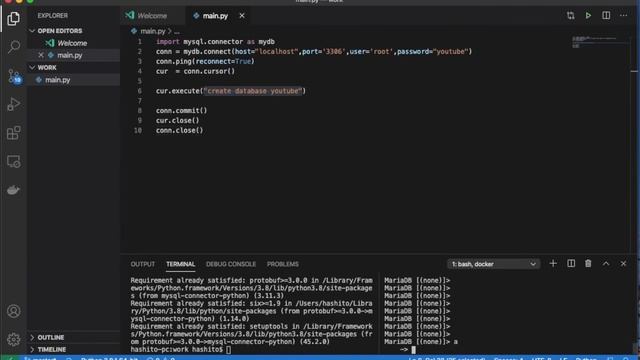Switch to the DEBUG CONSOLE tab
Viewport: 640px width, 360px height.
[231, 264]
